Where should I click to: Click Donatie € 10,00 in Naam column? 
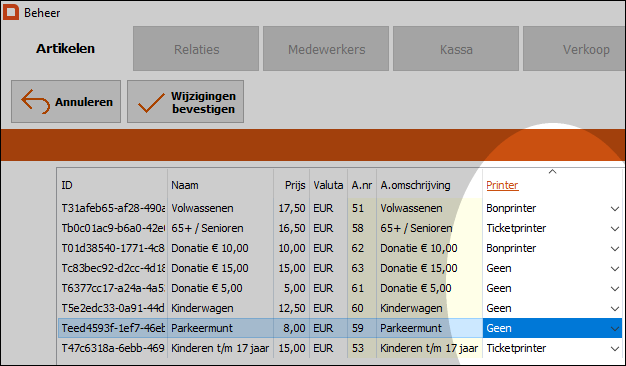(220, 248)
